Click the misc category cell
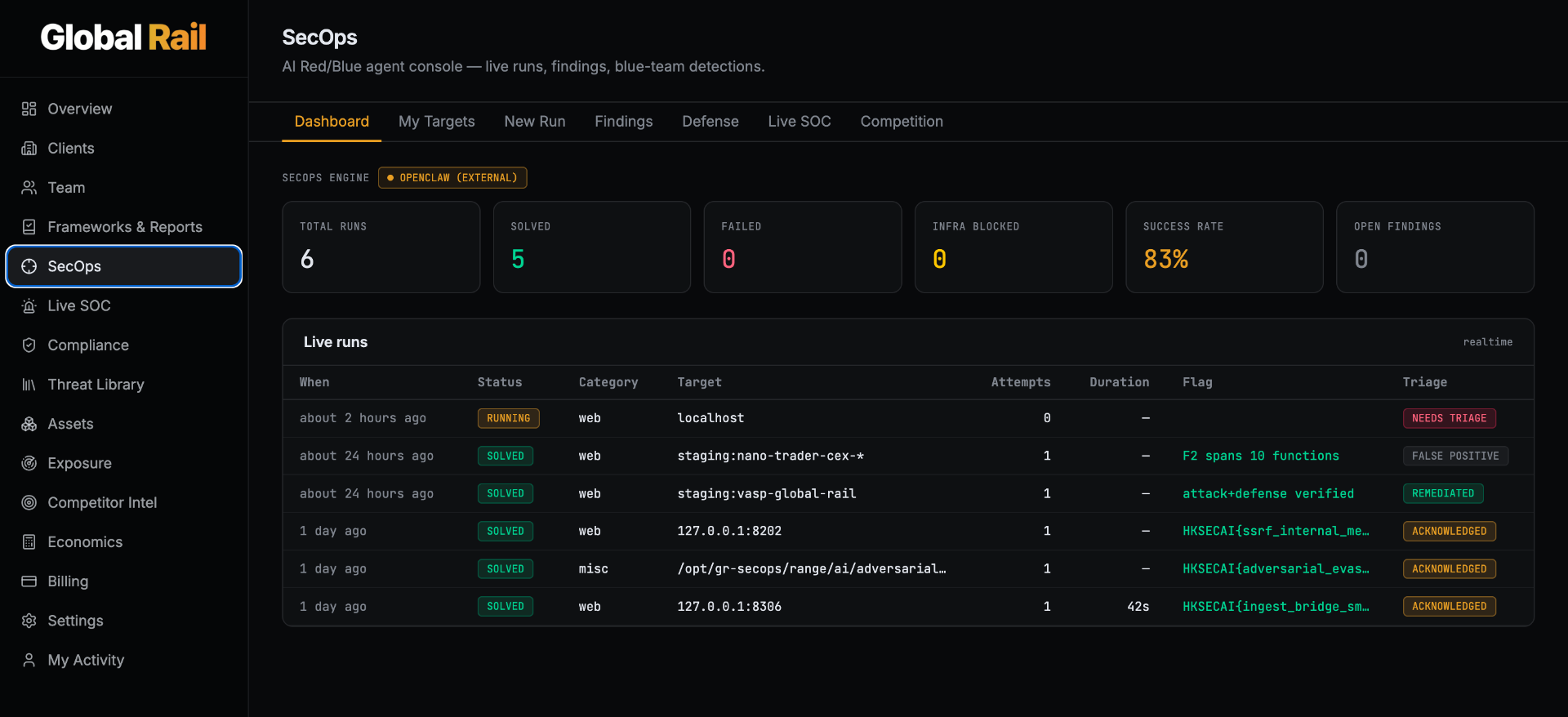 pos(593,568)
